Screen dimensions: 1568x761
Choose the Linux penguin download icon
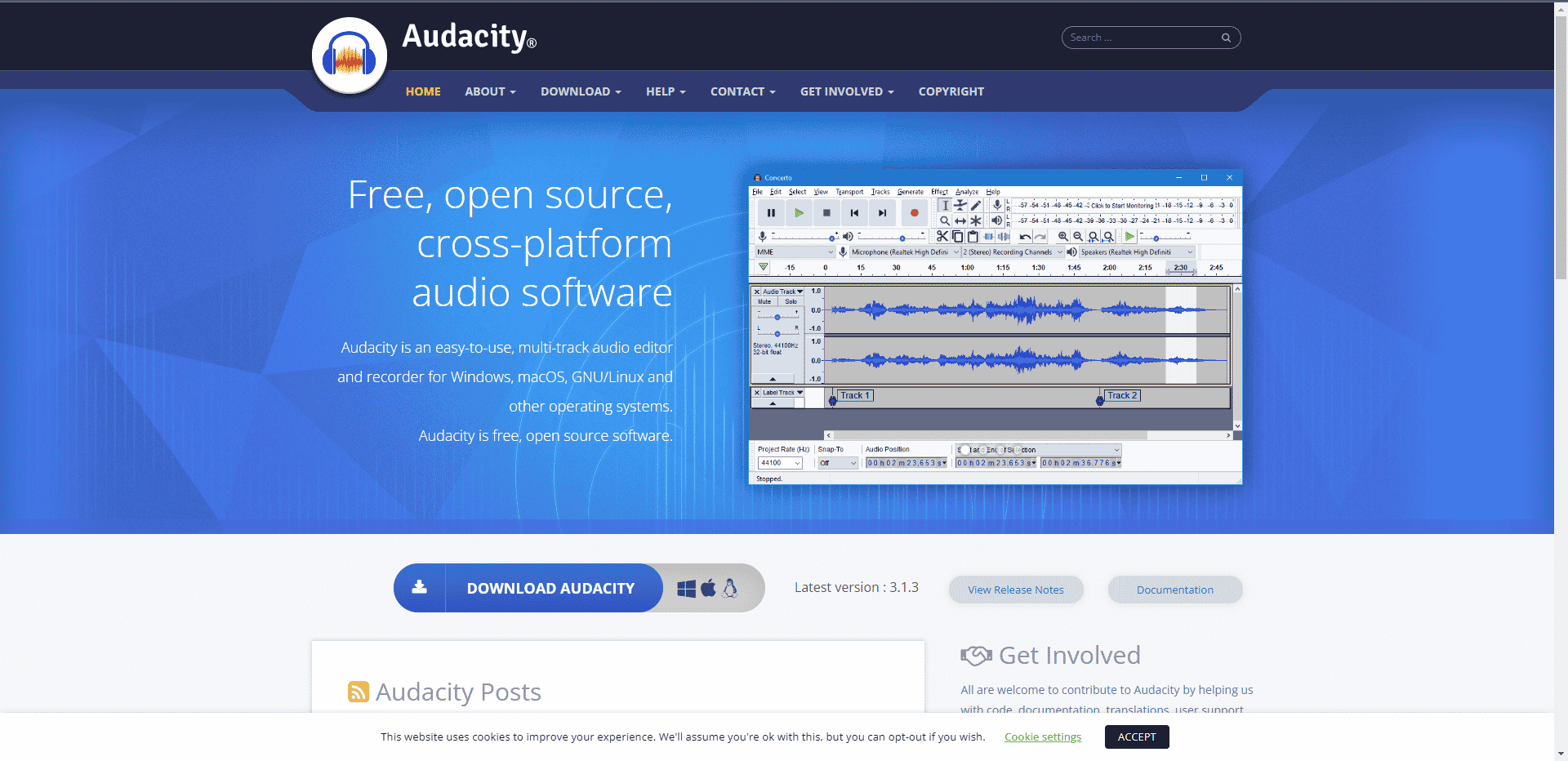(x=730, y=588)
